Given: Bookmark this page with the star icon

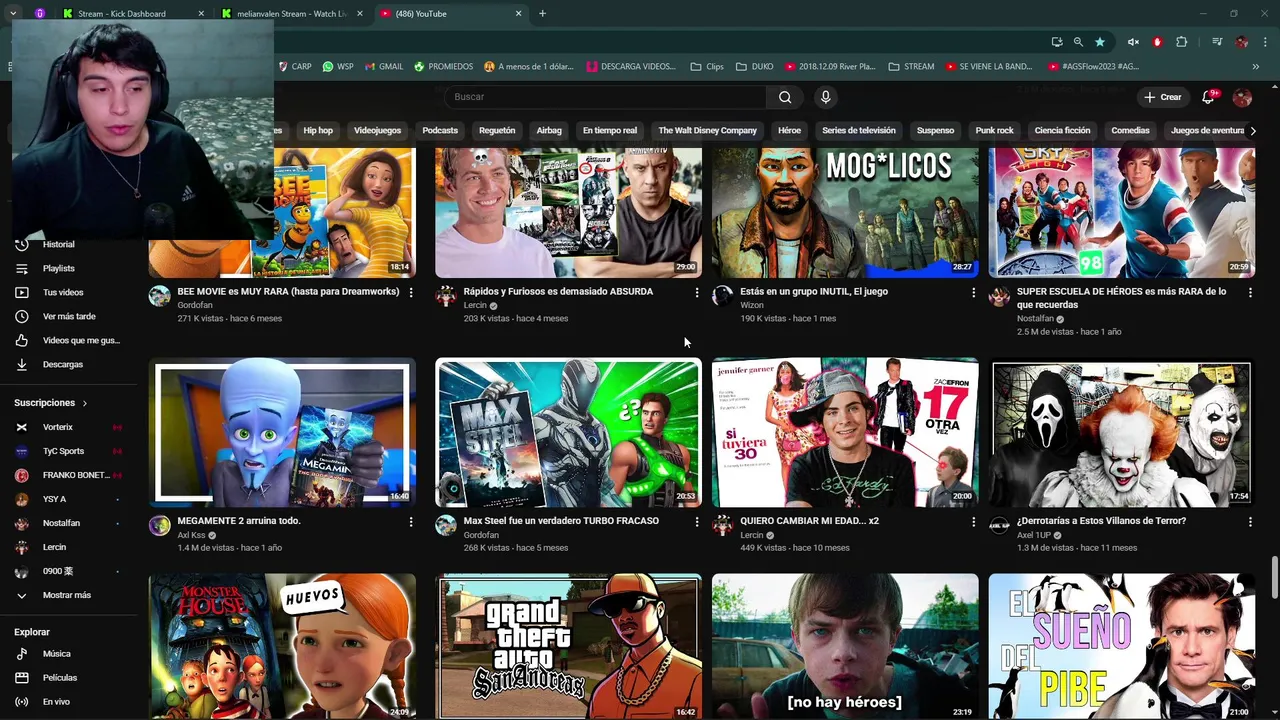Looking at the screenshot, I should pos(1100,42).
